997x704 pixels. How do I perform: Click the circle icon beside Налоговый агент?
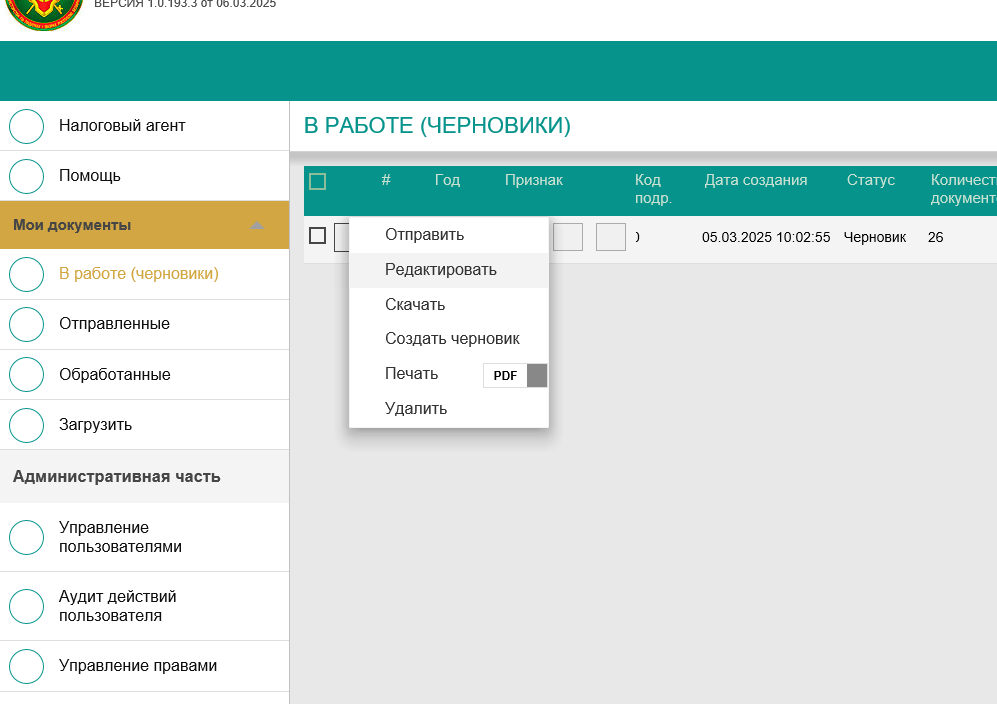pos(26,126)
